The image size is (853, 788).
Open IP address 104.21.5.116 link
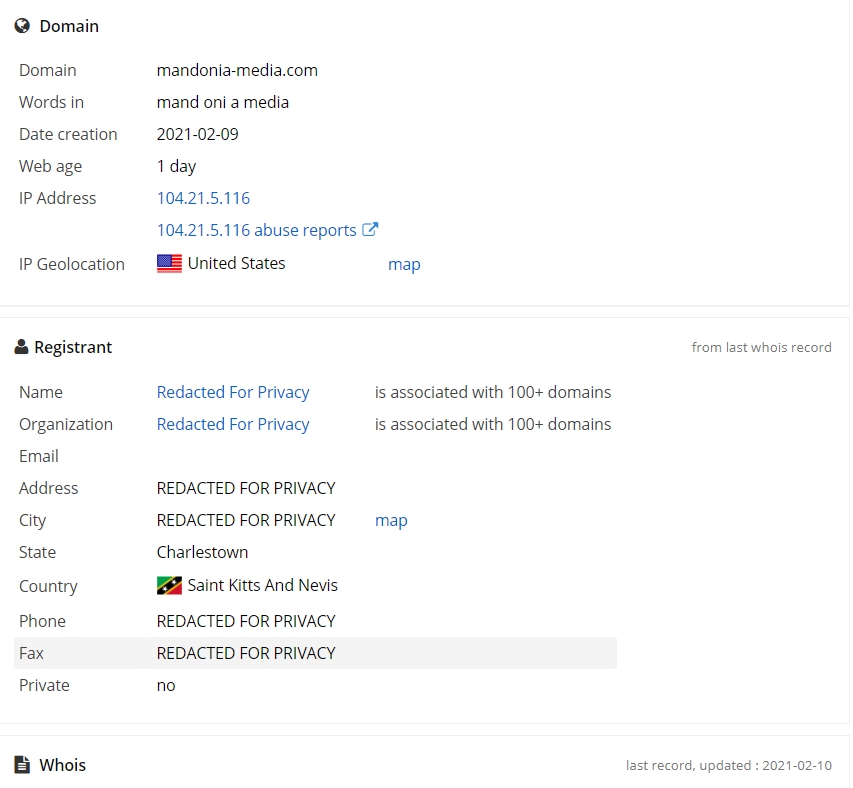[203, 198]
